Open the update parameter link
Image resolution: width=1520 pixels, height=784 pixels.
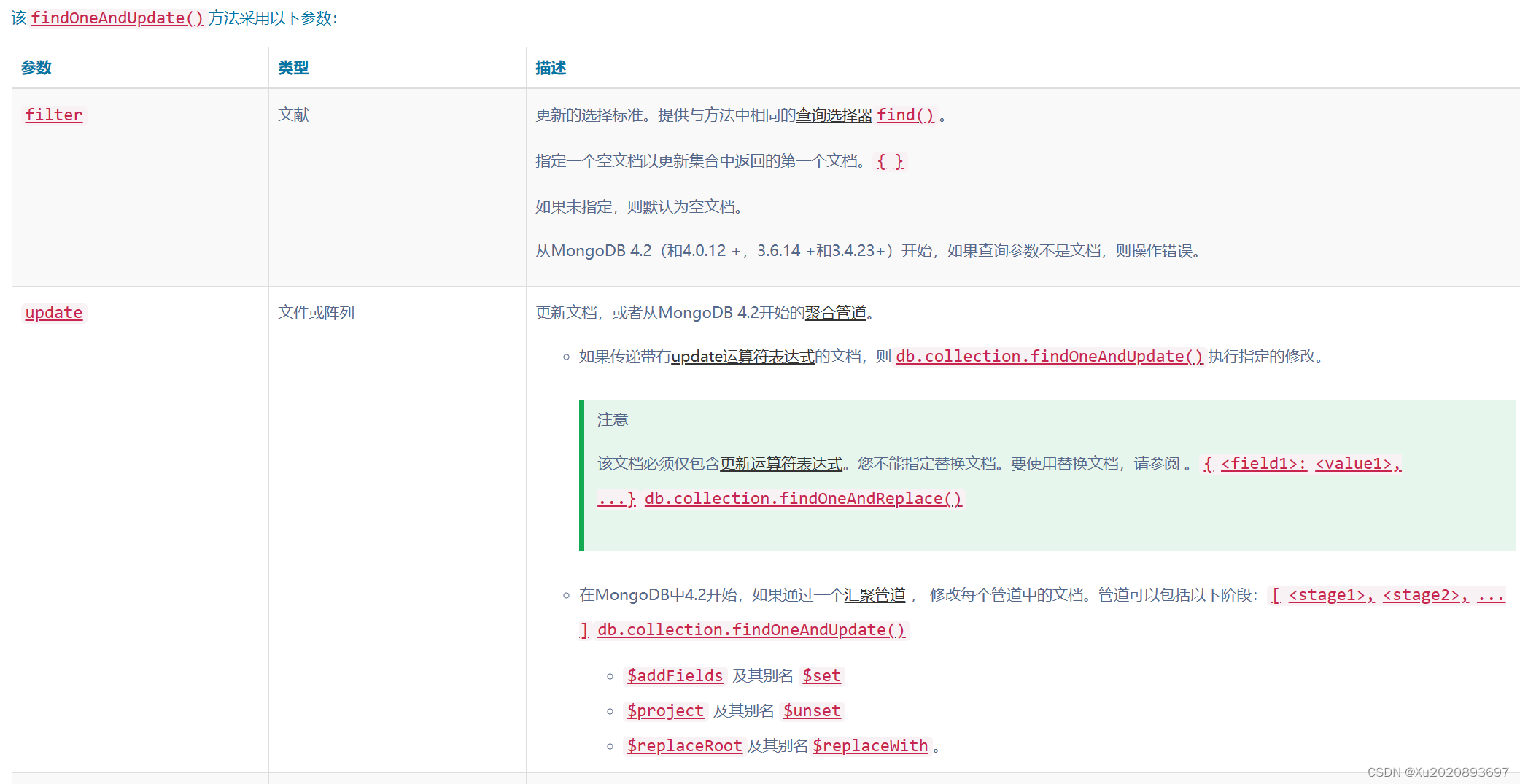tap(53, 312)
